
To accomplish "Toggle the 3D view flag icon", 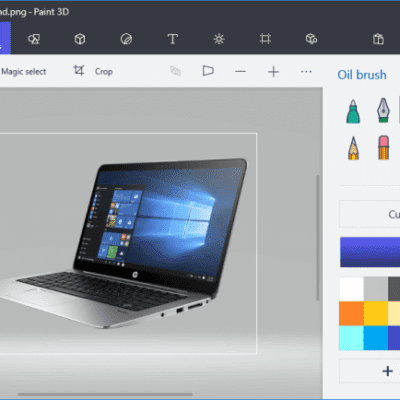I will (x=208, y=71).
